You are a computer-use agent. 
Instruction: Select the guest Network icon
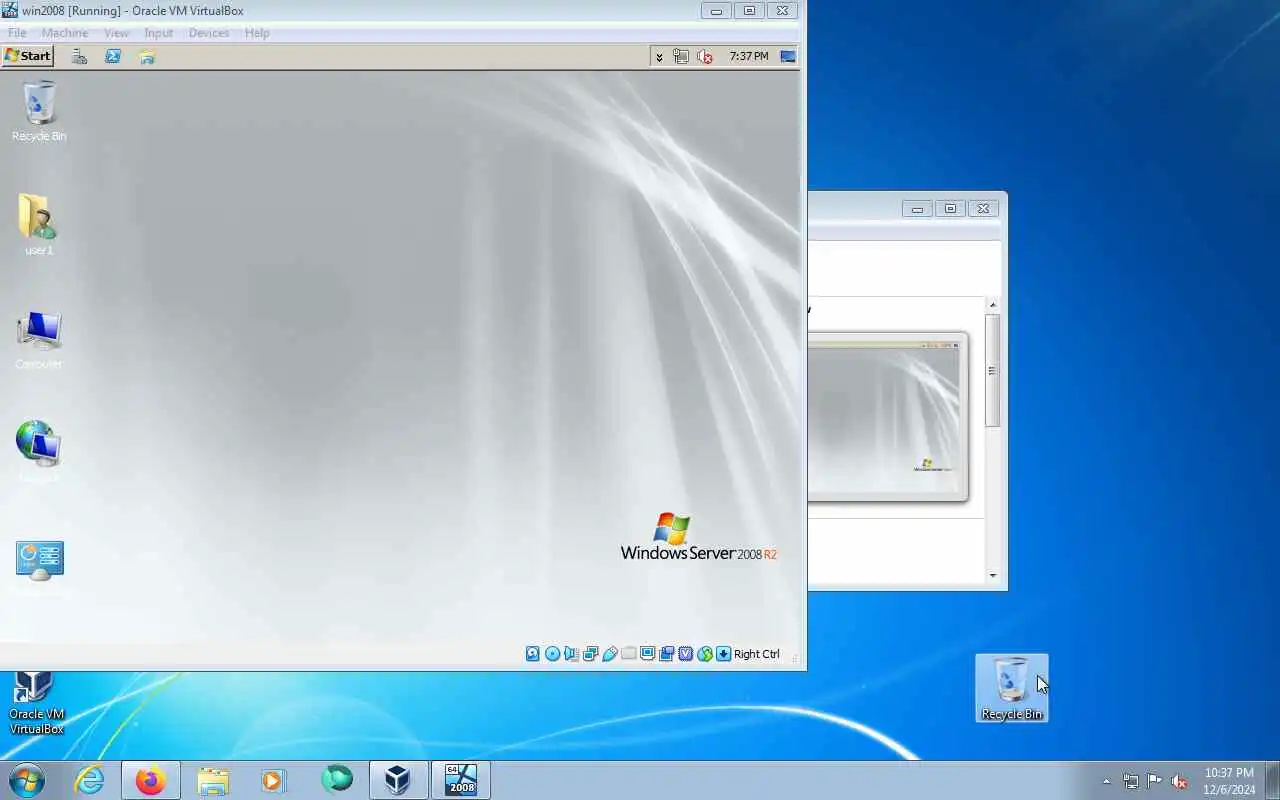click(x=39, y=452)
